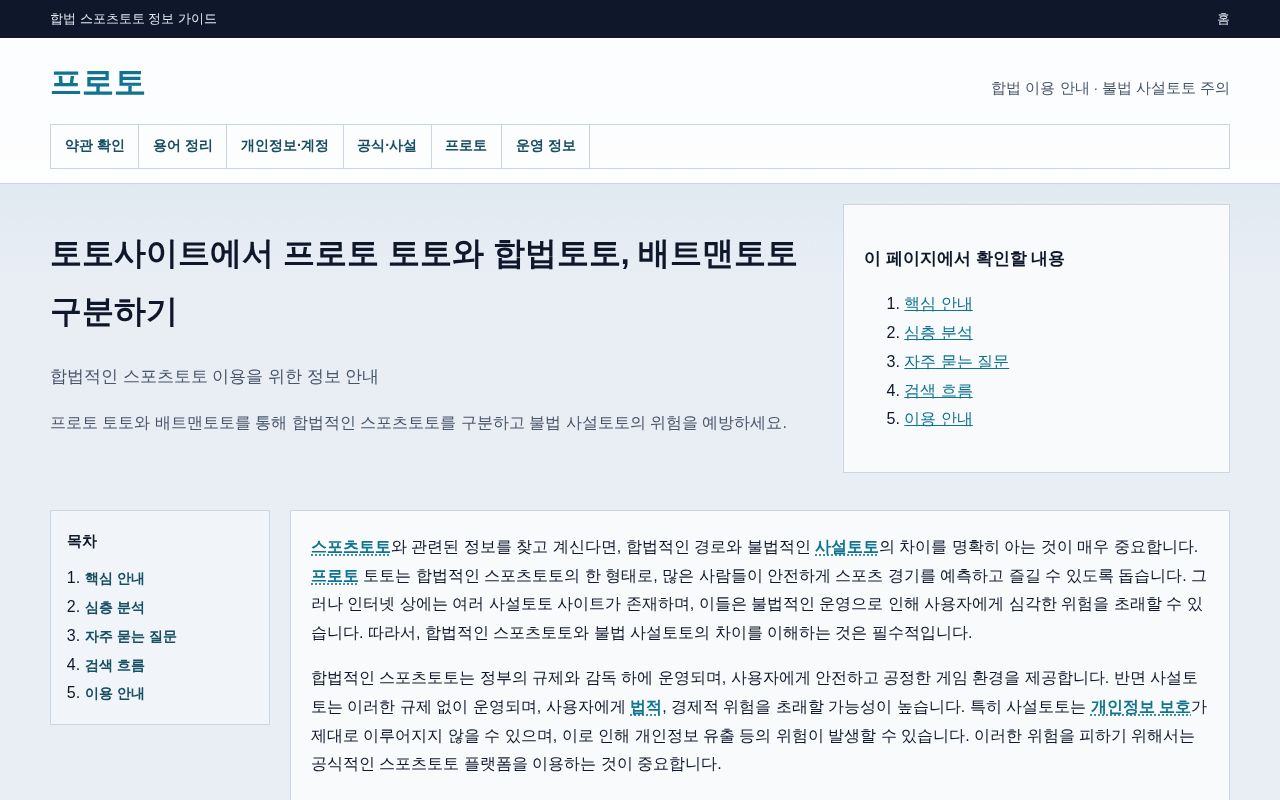The image size is (1280, 800).
Task: Click 핵심 안내 in the '이 페이지에서 확인할 내용' box
Action: coord(938,304)
